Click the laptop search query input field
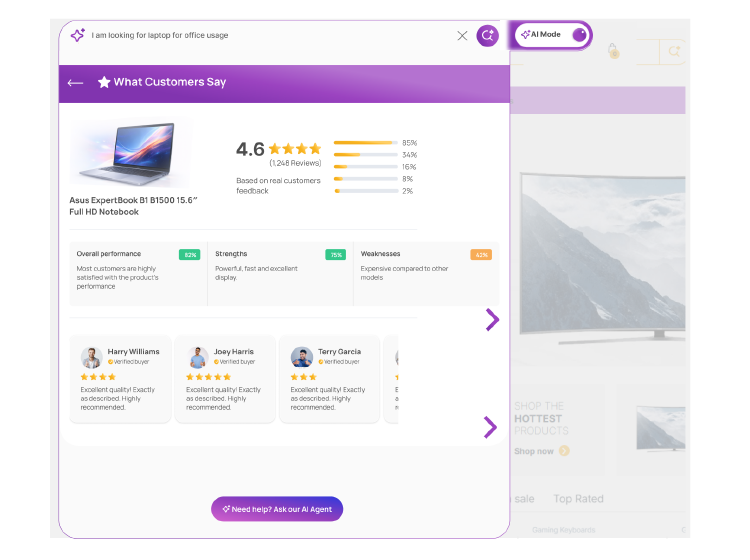Screen dimensions: 750x560 270,36
